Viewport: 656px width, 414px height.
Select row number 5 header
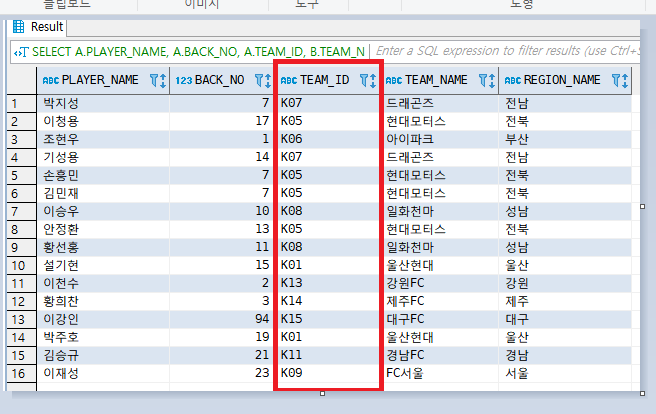[x=22, y=175]
